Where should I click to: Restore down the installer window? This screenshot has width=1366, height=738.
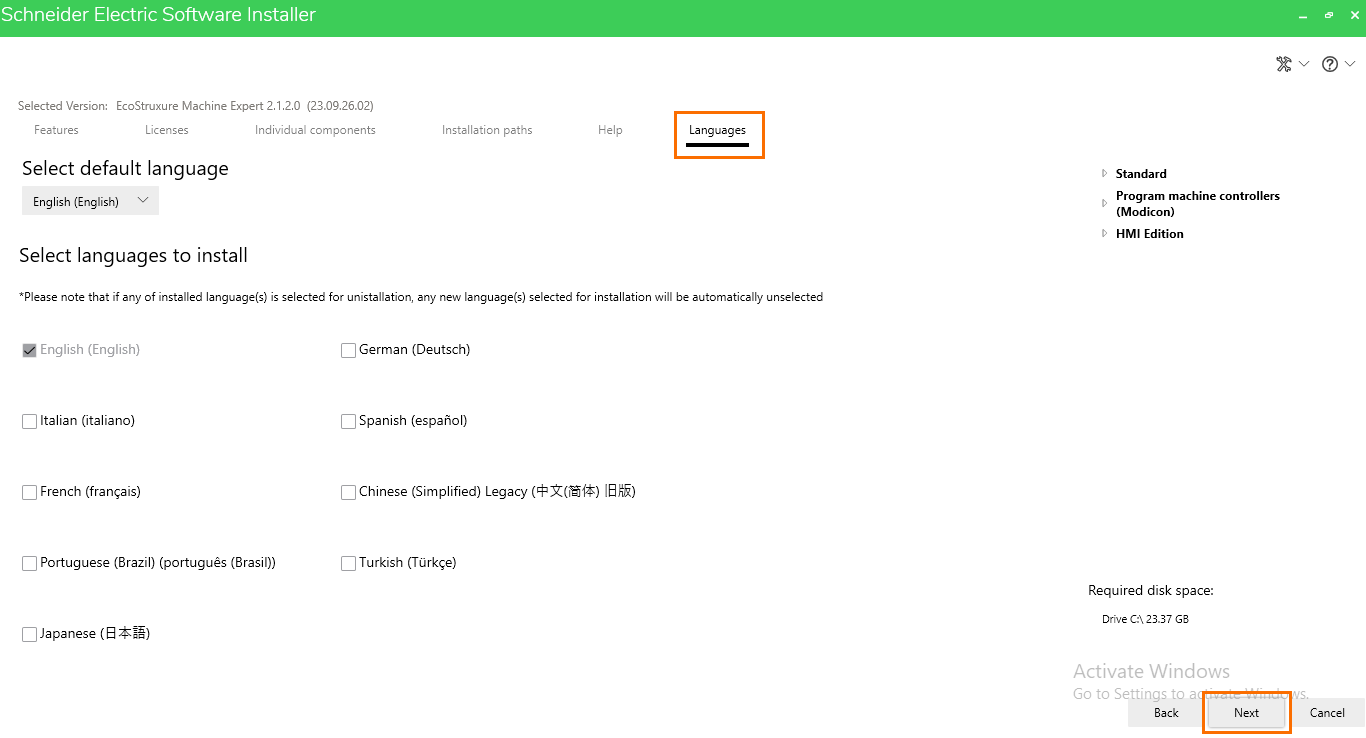coord(1329,16)
